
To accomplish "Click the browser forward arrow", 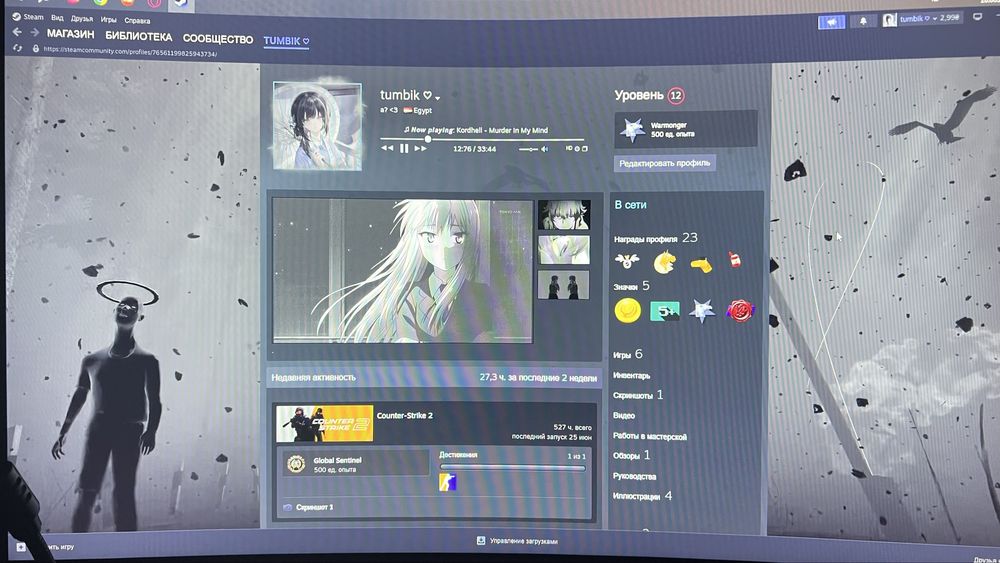I will tap(34, 33).
